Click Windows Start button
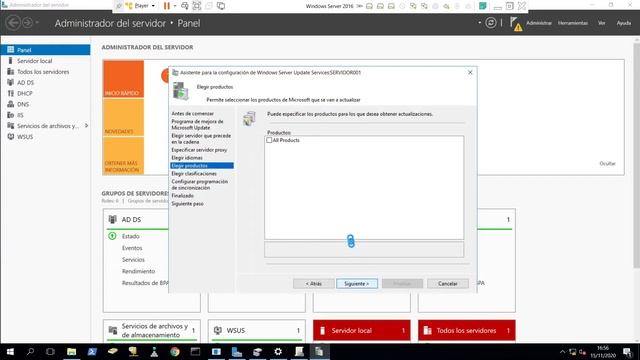 [x=10, y=351]
